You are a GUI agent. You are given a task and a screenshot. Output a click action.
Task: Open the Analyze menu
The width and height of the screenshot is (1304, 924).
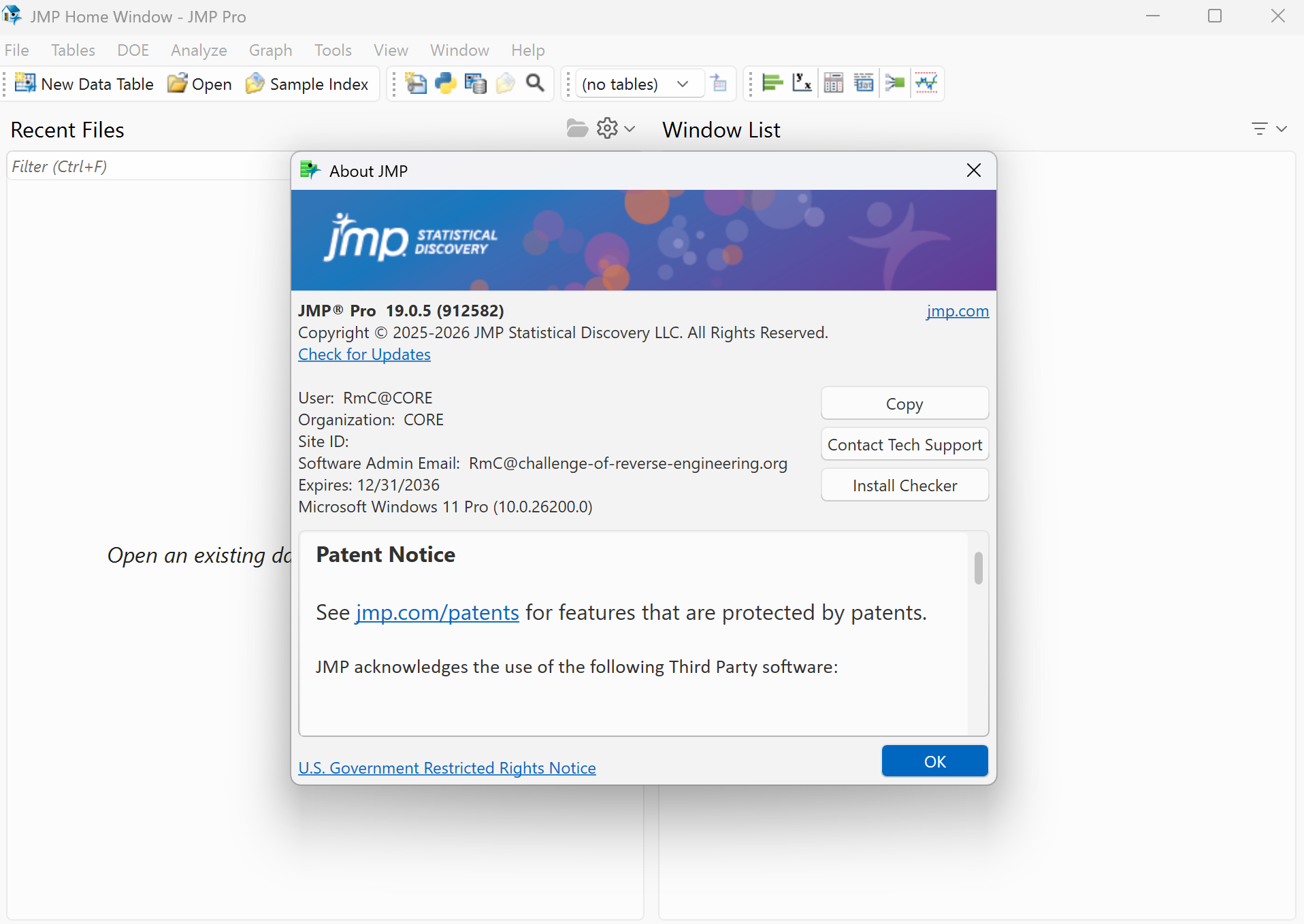pos(199,50)
